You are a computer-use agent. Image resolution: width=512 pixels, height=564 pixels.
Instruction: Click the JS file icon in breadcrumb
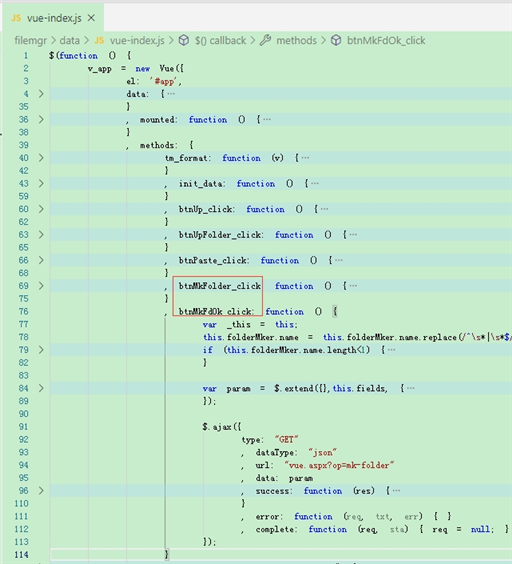coord(99,40)
